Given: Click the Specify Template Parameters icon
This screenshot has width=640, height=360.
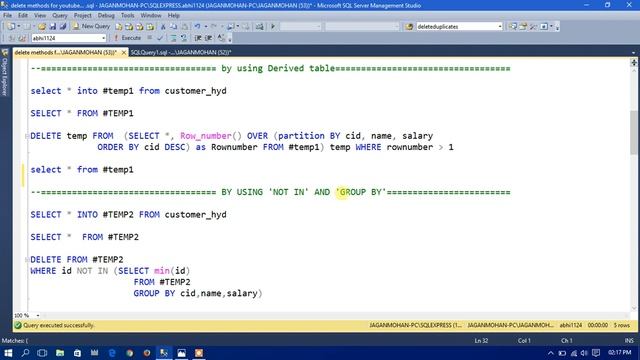Looking at the screenshot, I should pyautogui.click(x=222, y=38).
